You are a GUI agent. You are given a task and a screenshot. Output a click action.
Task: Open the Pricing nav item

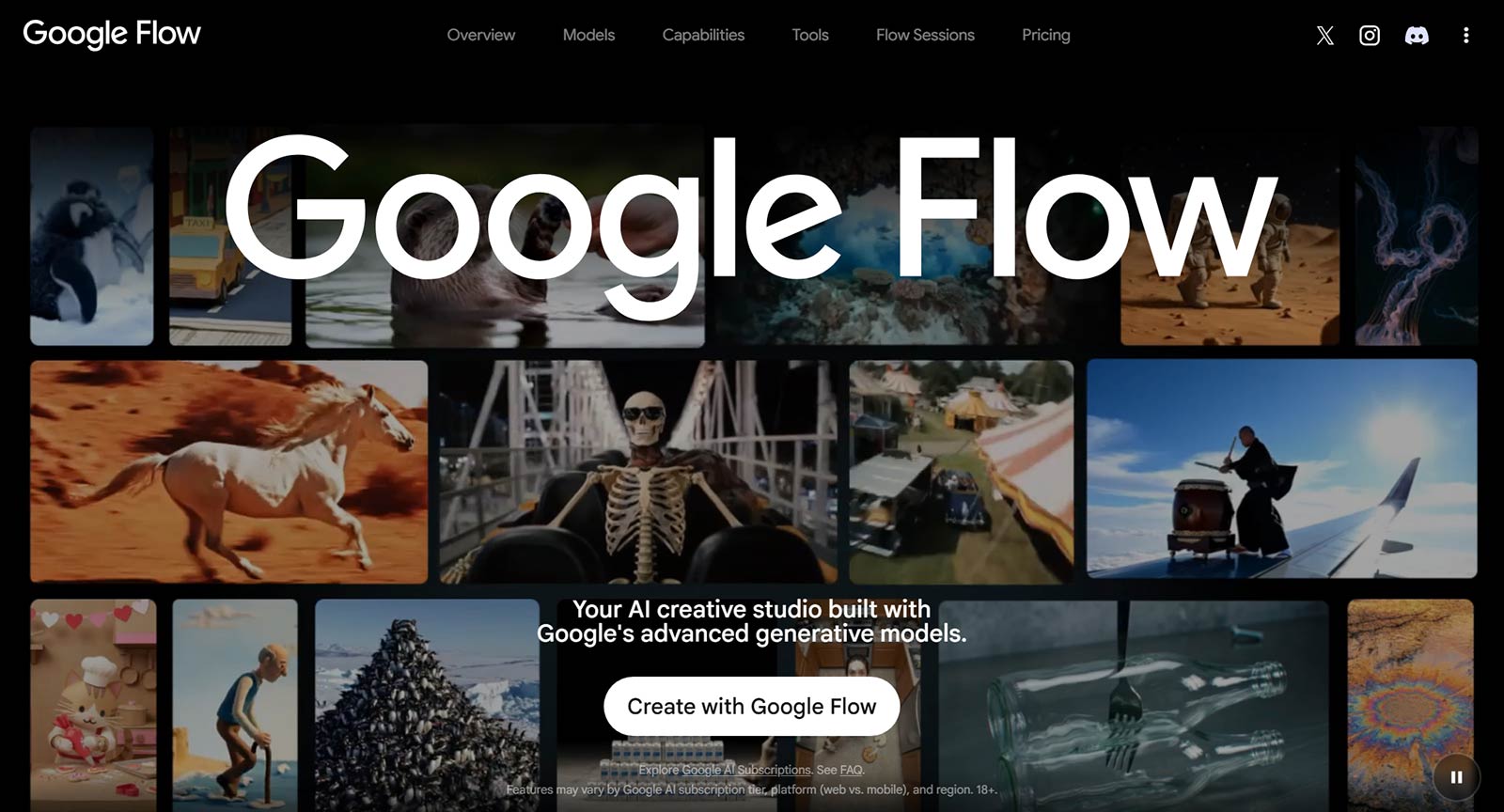click(1046, 35)
